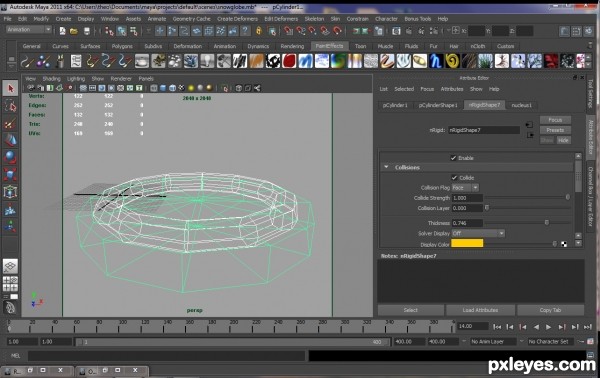
Task: Open the Solver Display dropdown
Action: point(478,233)
